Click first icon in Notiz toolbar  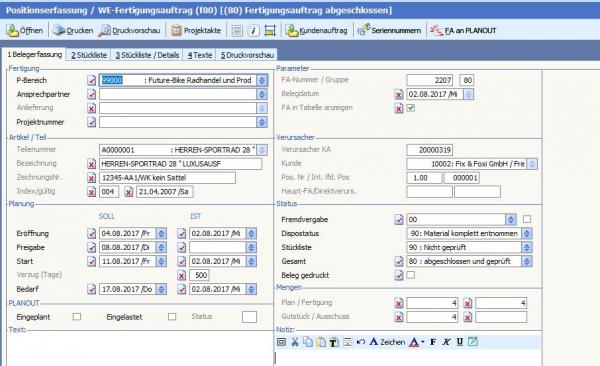[x=281, y=342]
